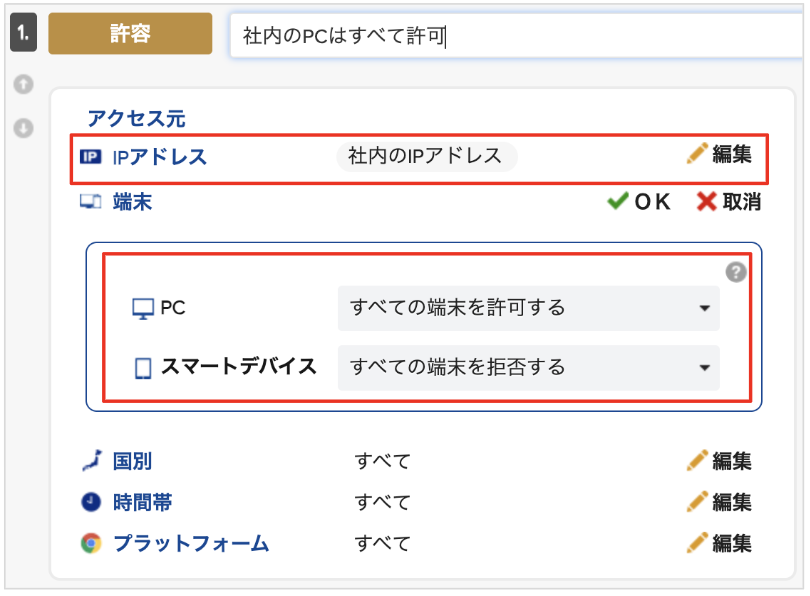
Task: Open the スマートデバイス permission dropdown
Action: (x=528, y=368)
